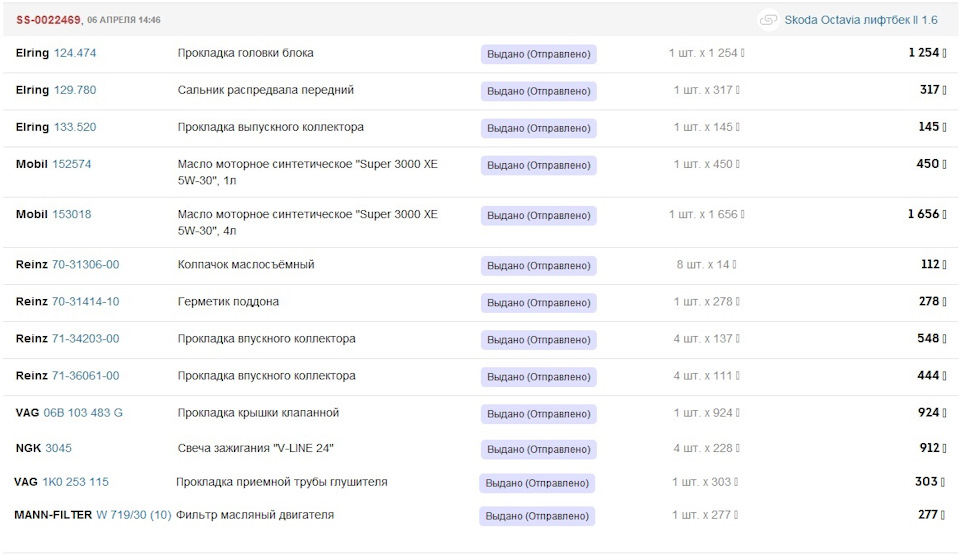Open MANN-FILTER part W 719/30 (10)

coord(134,515)
